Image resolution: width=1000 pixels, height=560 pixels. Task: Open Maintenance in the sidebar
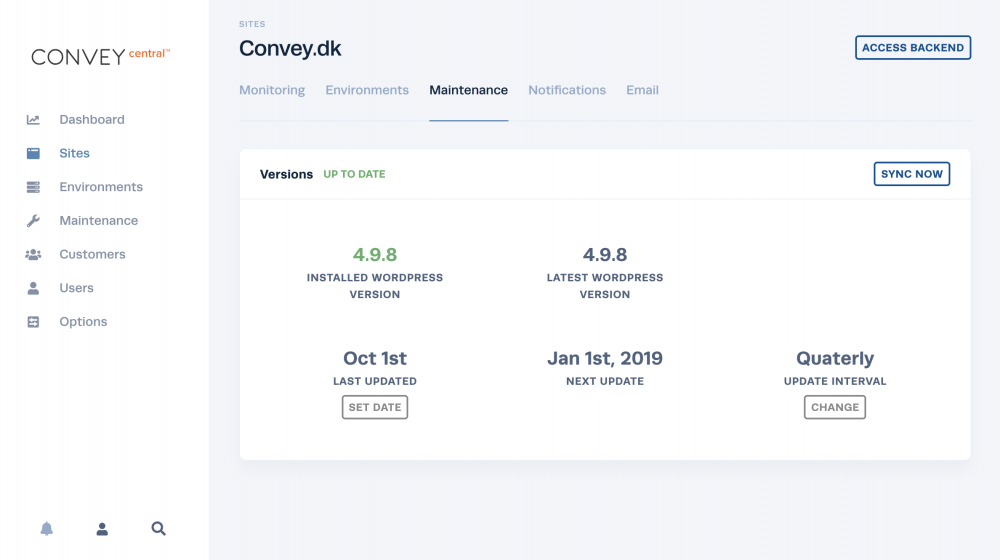[x=98, y=221]
